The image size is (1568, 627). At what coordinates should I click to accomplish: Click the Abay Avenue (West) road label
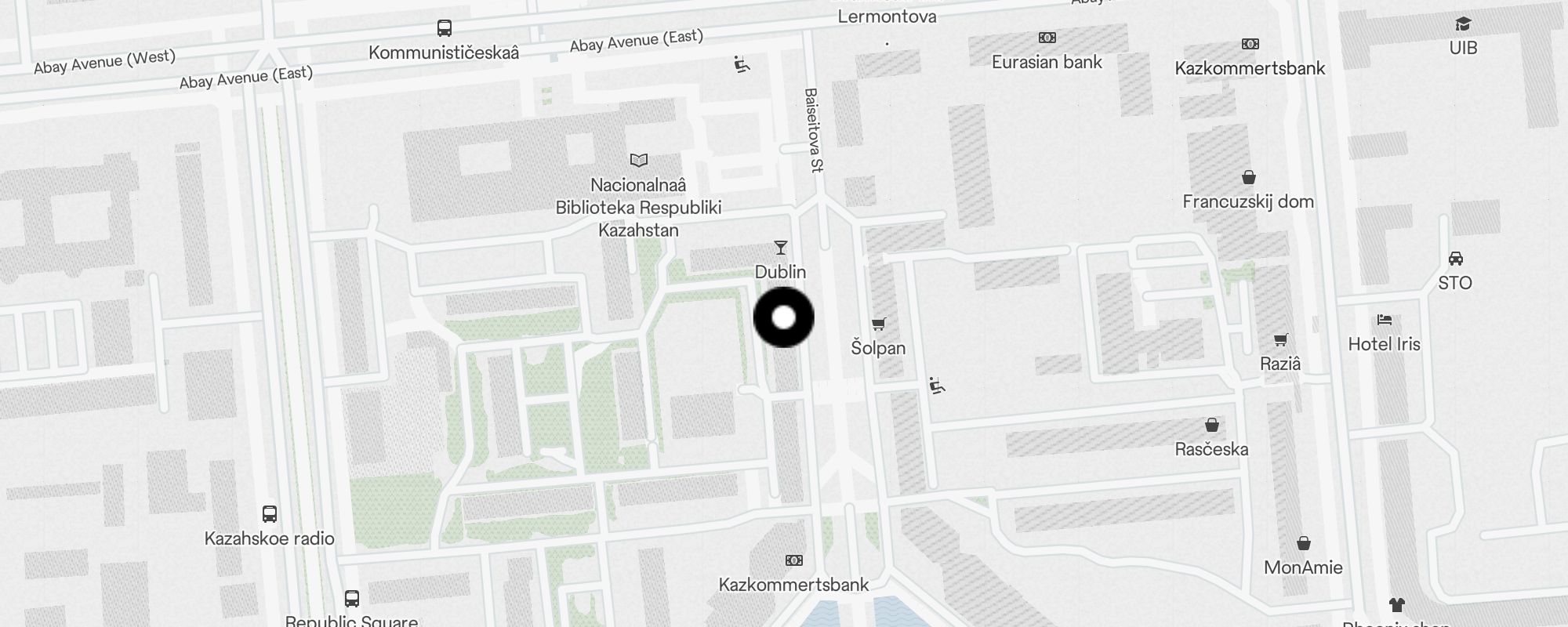tap(104, 62)
